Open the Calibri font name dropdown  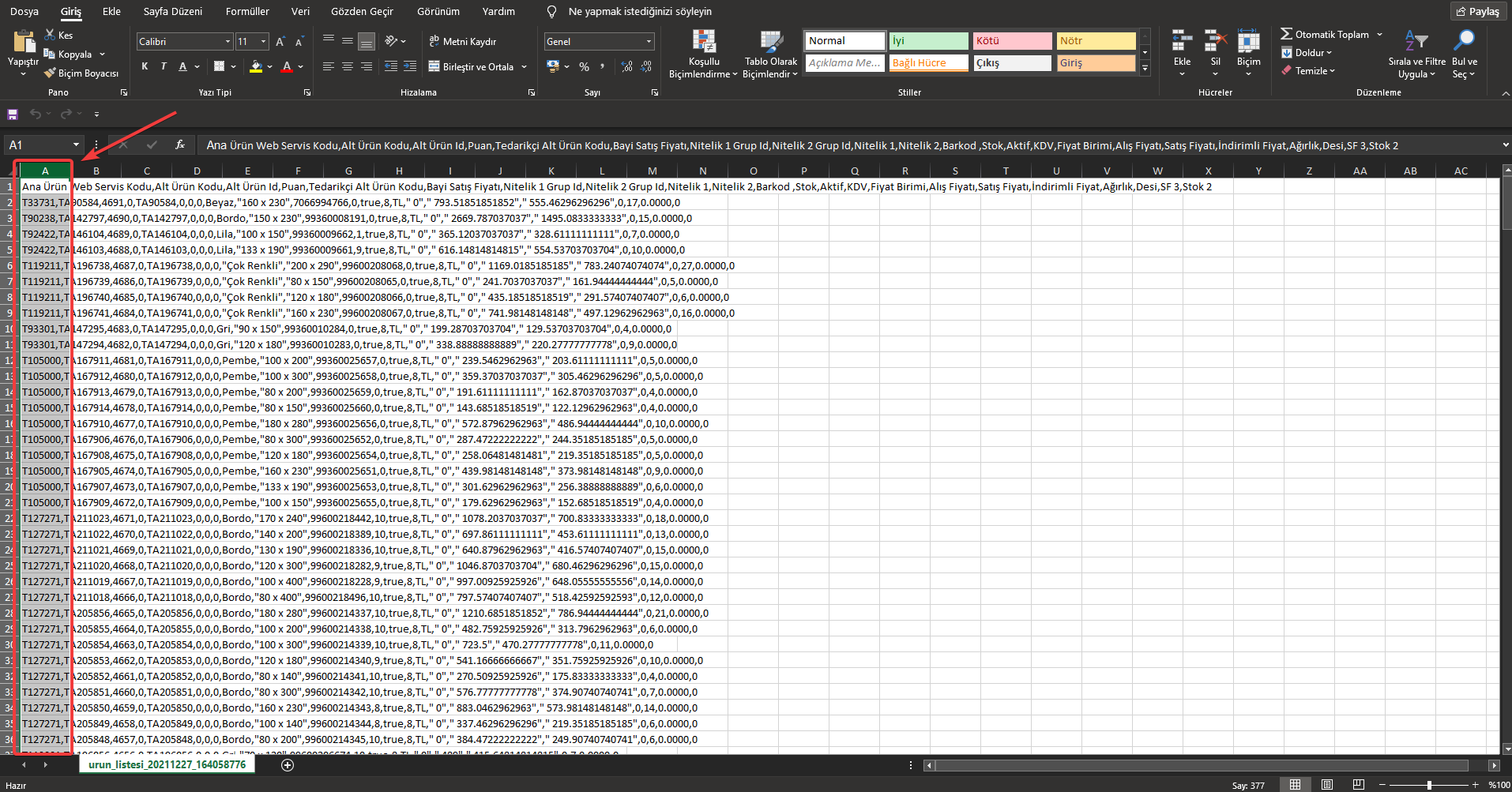click(x=228, y=41)
